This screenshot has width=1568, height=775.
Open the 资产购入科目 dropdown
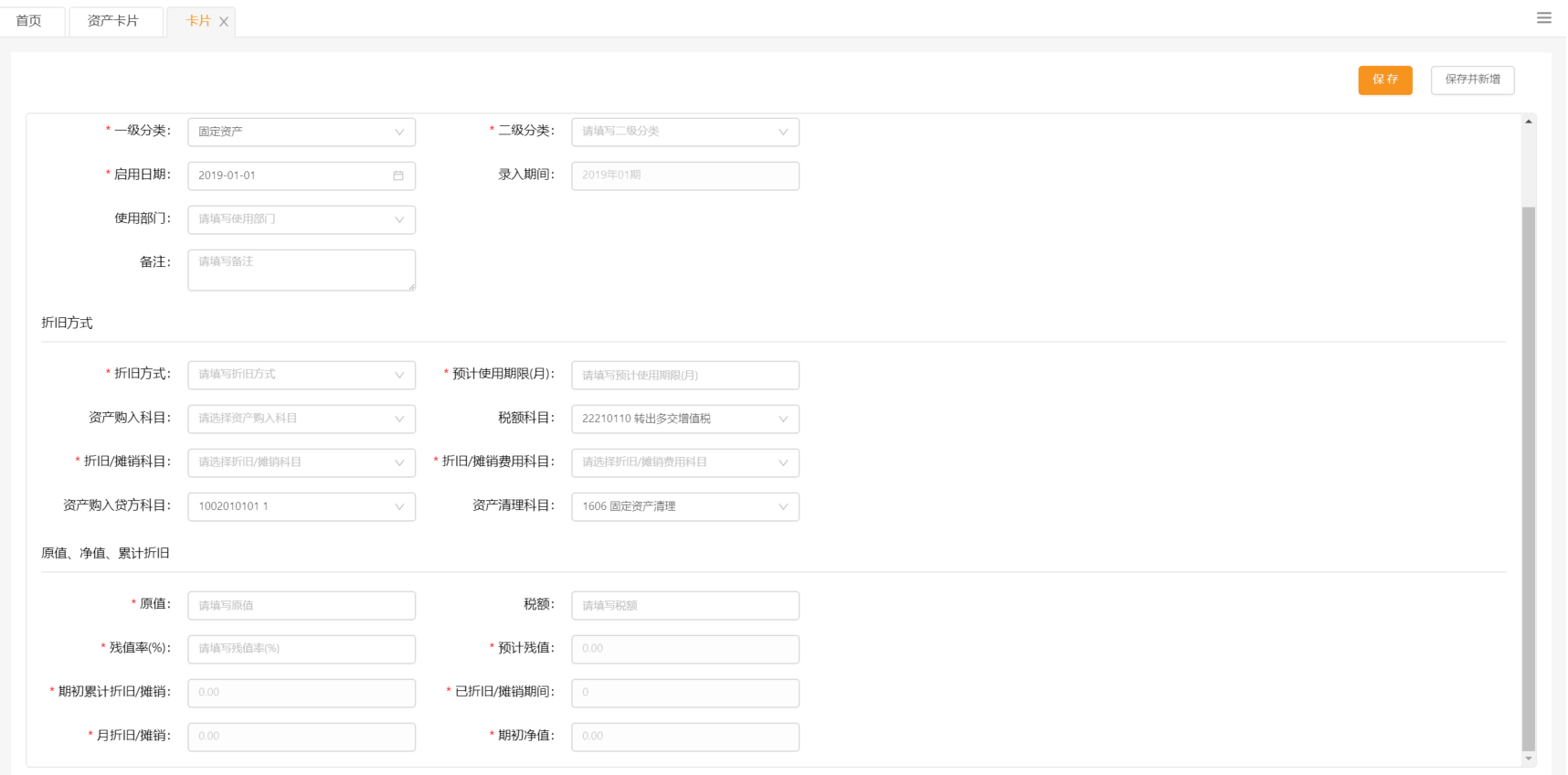302,419
